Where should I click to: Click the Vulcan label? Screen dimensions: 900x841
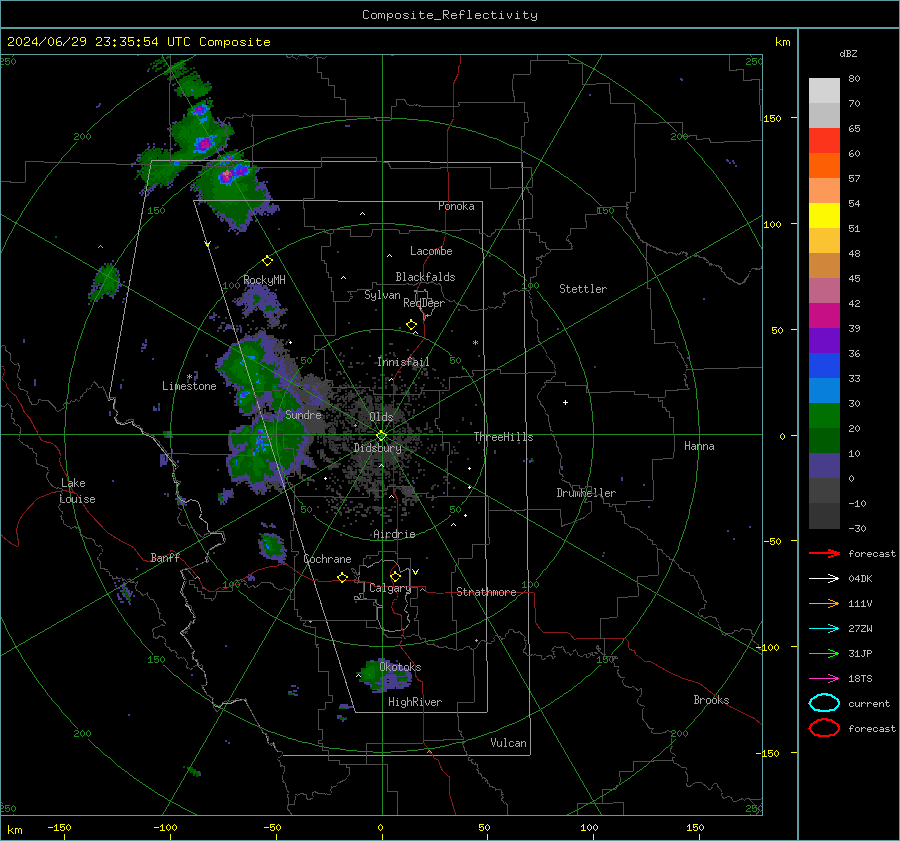pos(508,743)
